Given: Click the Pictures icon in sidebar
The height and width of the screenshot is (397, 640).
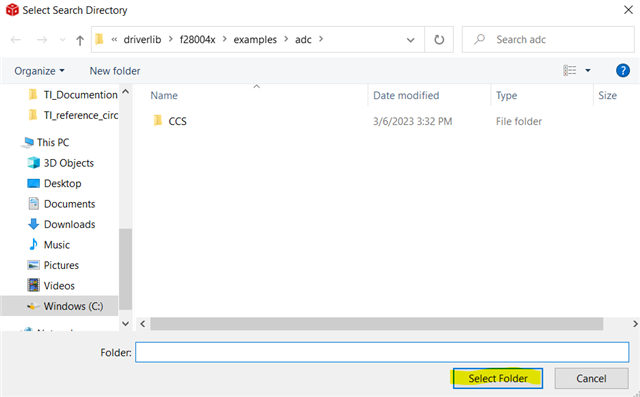Looking at the screenshot, I should pos(33,265).
